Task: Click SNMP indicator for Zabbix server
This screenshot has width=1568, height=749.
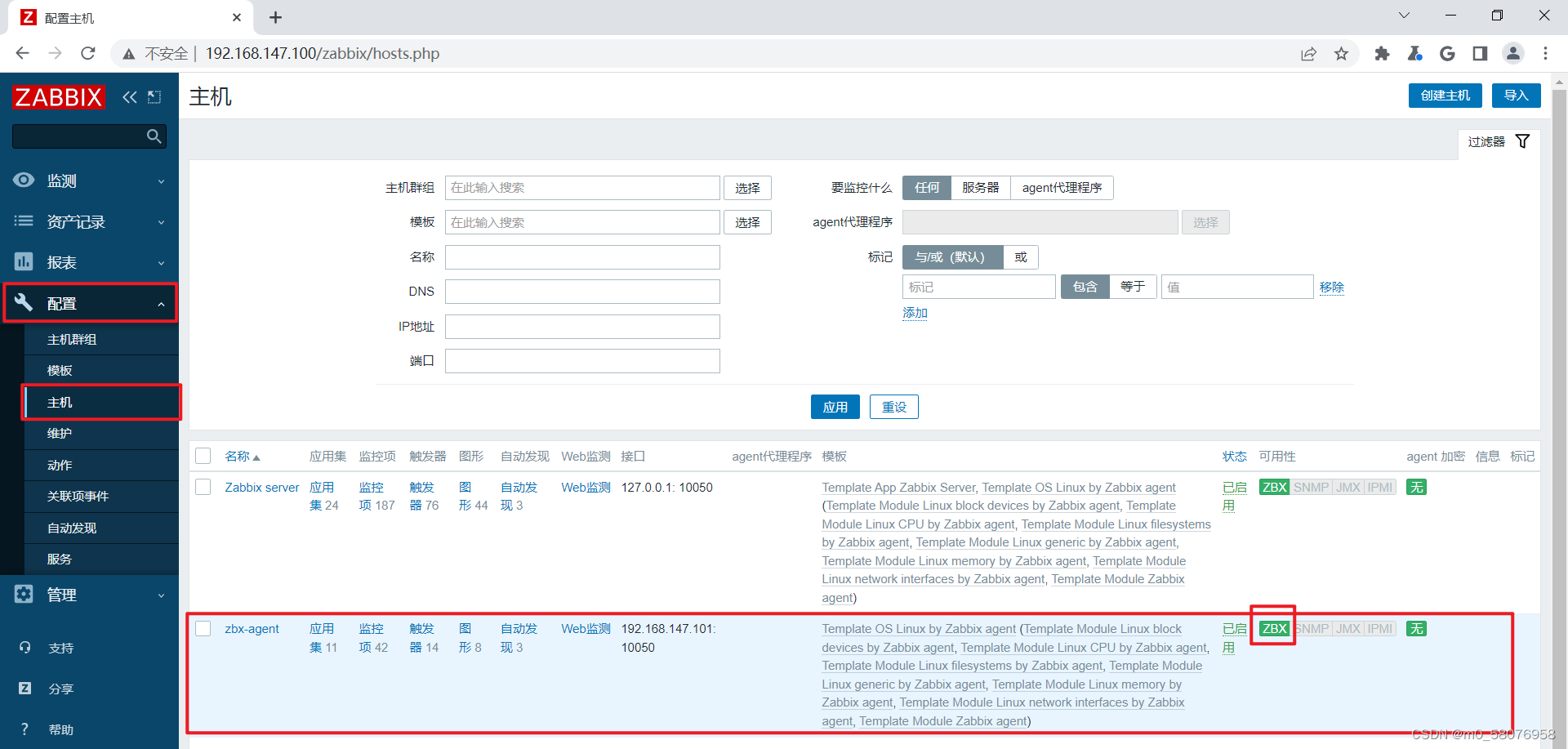Action: point(1311,488)
